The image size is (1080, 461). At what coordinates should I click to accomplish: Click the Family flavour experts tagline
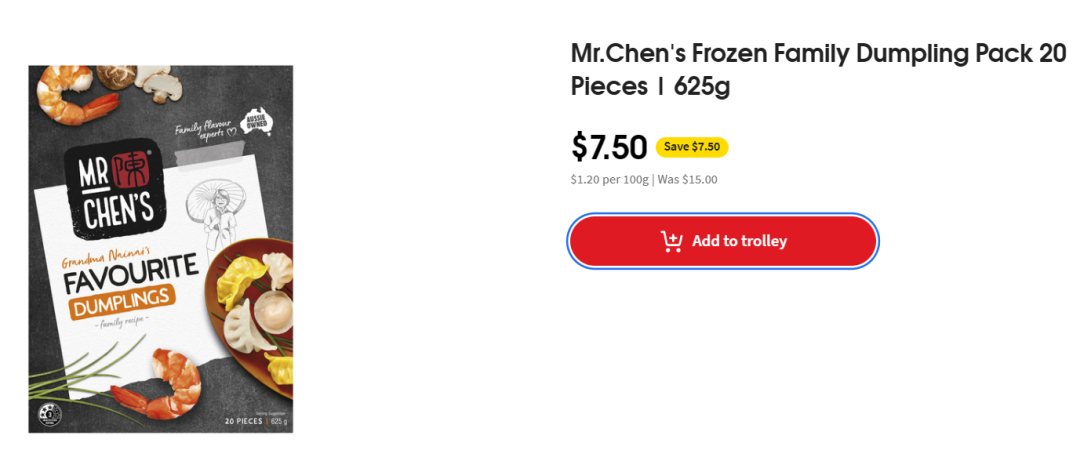pyautogui.click(x=205, y=130)
